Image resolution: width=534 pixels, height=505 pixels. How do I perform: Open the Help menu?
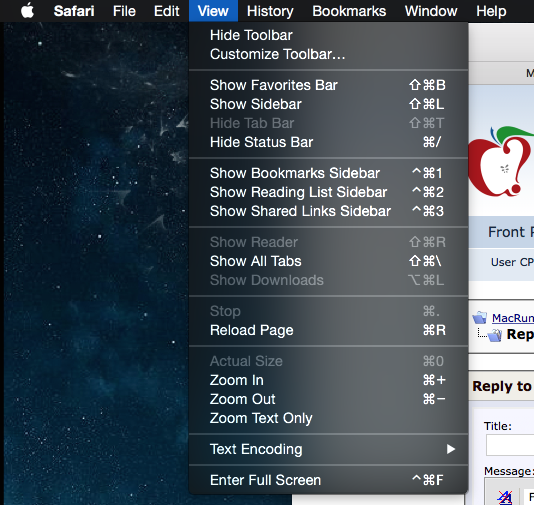(x=491, y=11)
